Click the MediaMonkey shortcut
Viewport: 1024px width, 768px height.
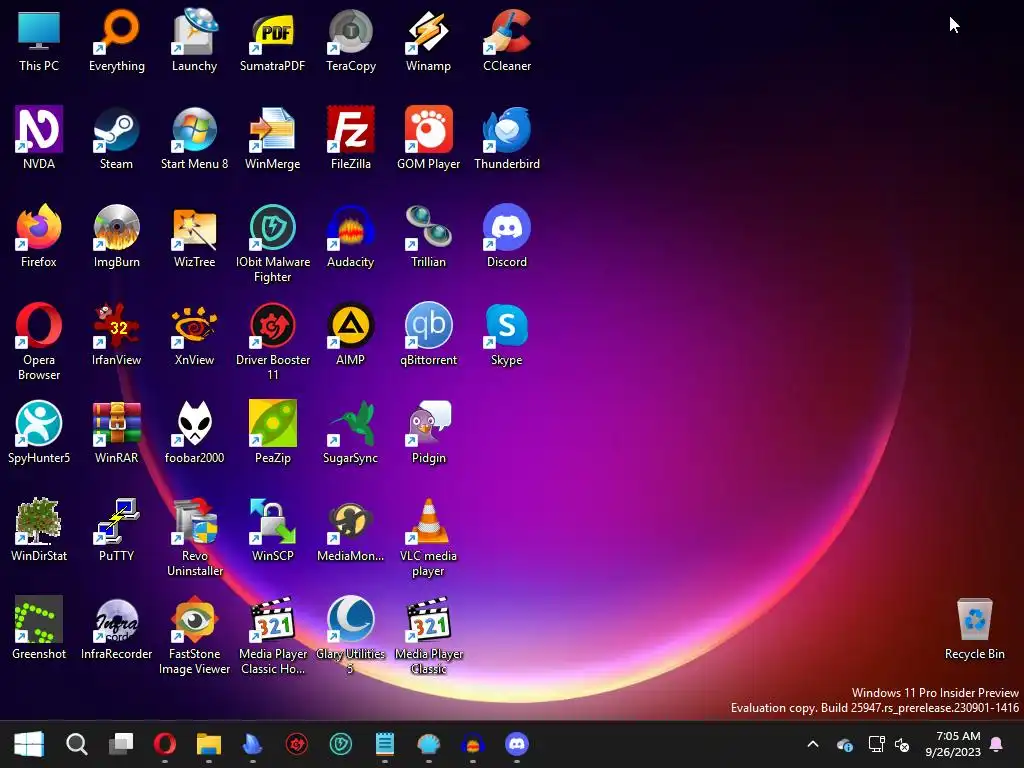(351, 530)
